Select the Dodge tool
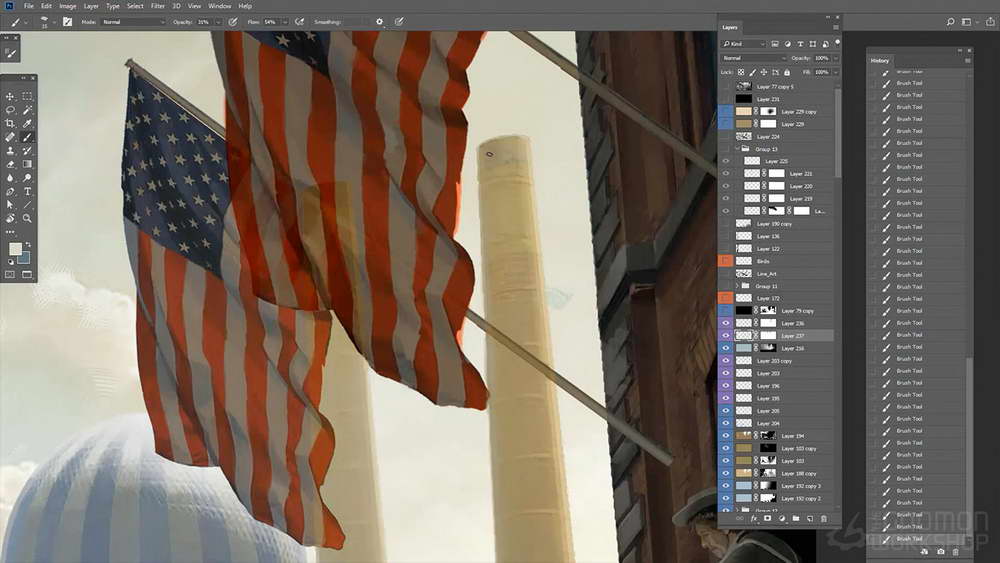This screenshot has width=1000, height=563. (x=27, y=178)
